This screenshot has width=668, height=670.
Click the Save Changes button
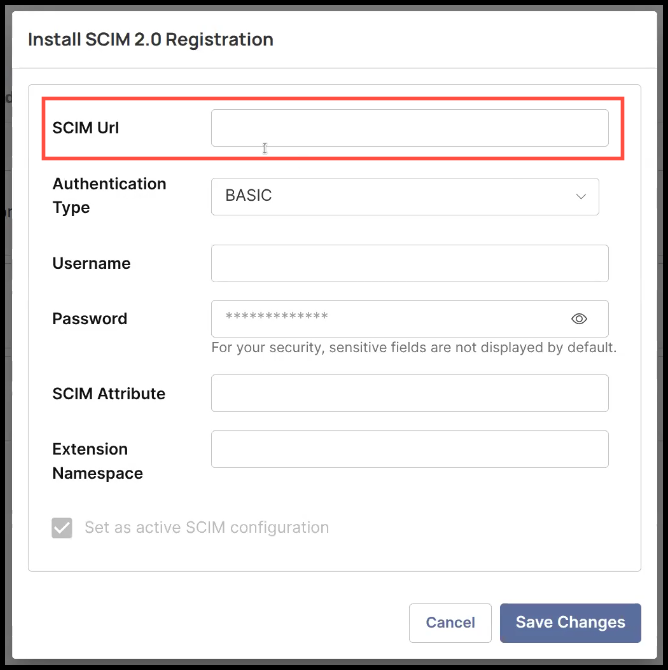click(x=570, y=622)
